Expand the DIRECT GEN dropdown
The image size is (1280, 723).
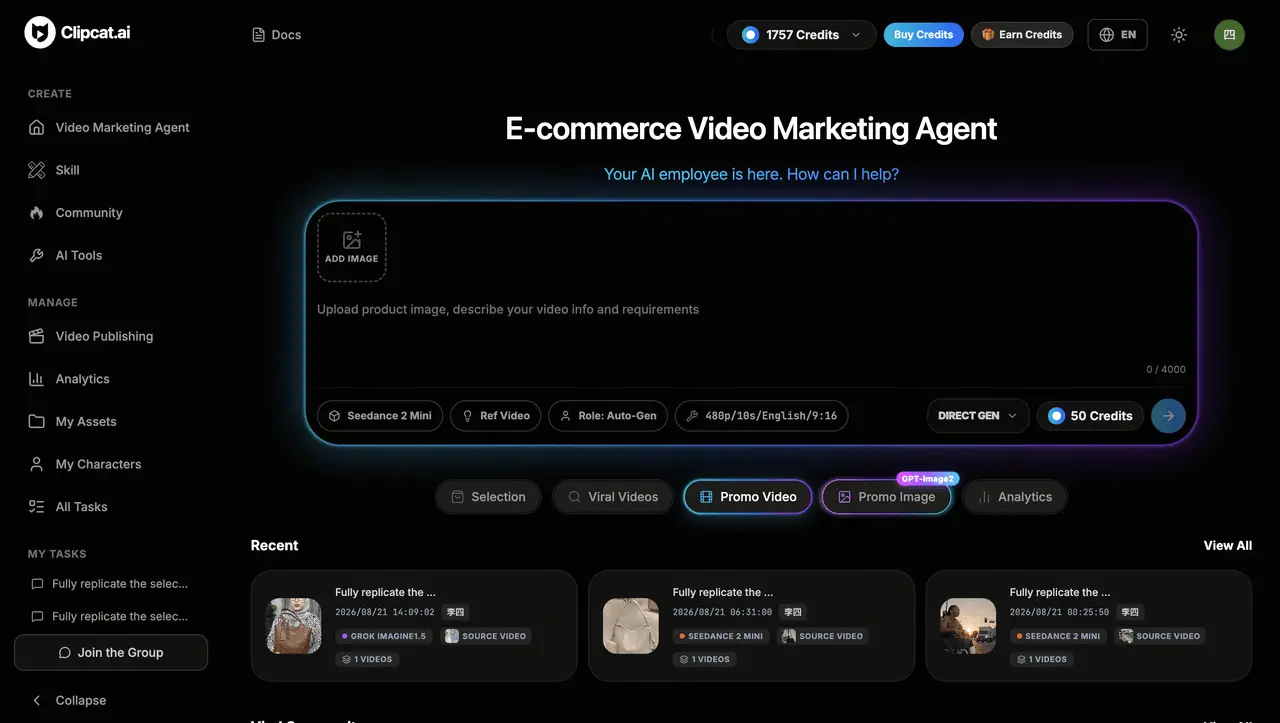click(x=978, y=416)
